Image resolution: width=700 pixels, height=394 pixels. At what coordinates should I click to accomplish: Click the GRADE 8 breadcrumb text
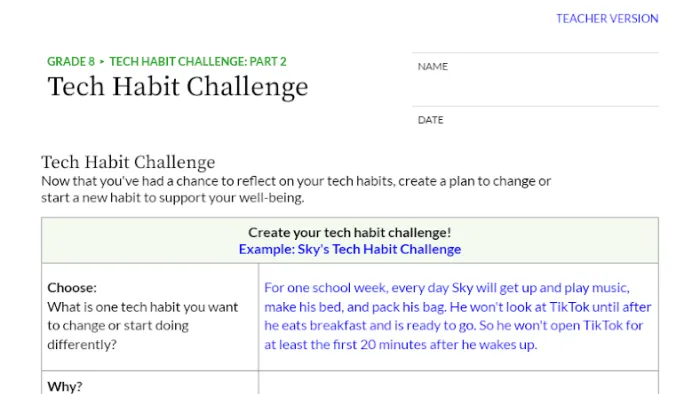pyautogui.click(x=71, y=61)
